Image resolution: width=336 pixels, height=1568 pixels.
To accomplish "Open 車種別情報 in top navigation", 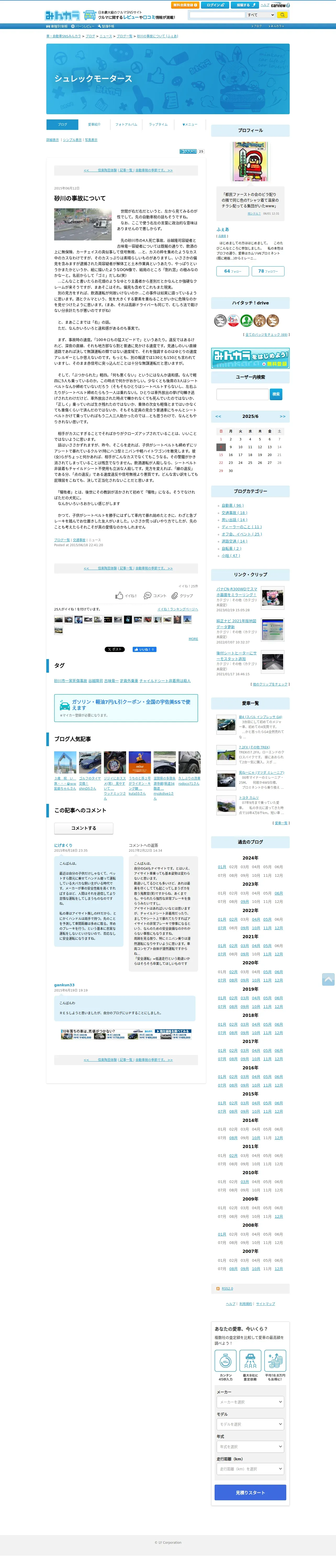I will click(57, 26).
